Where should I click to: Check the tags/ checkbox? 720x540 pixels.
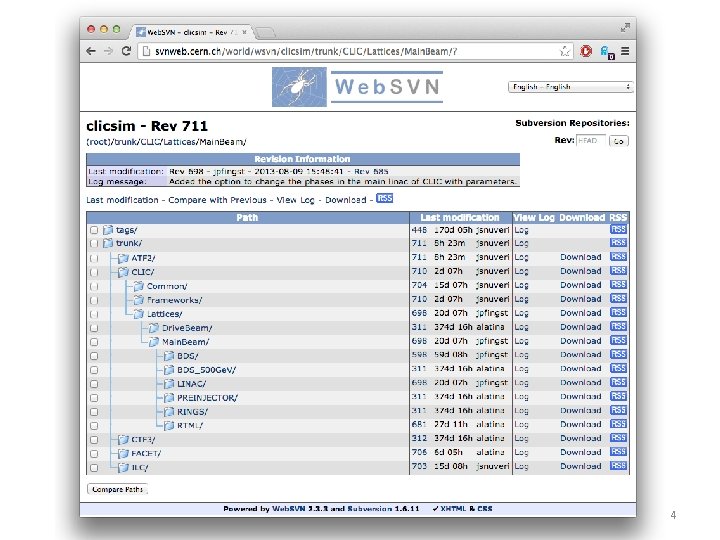(x=94, y=230)
